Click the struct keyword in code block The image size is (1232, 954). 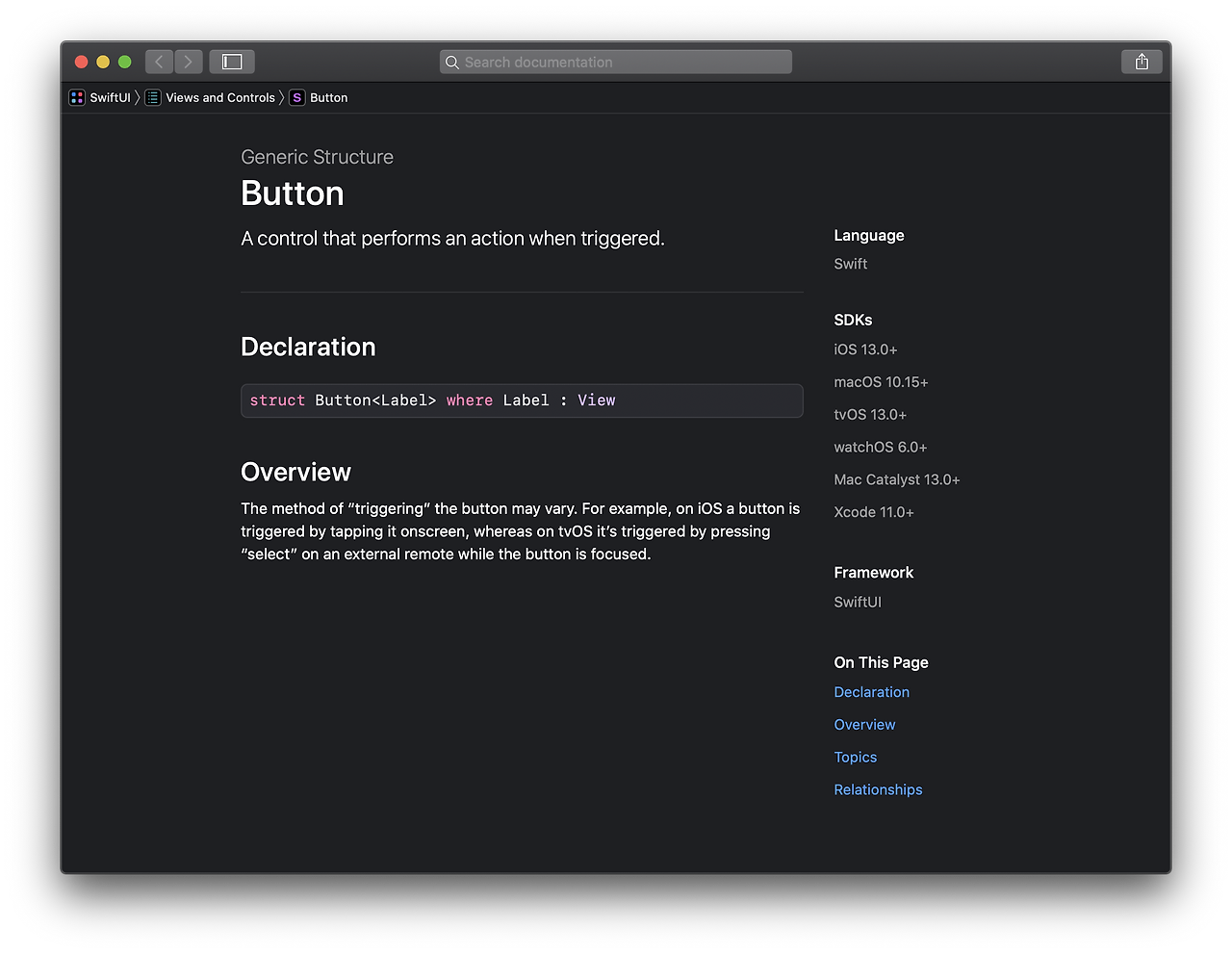(277, 400)
